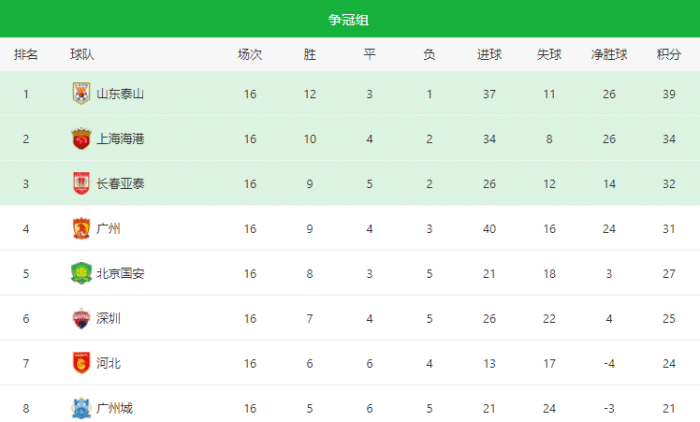The height and width of the screenshot is (422, 700).
Task: Click the 净胜球 goal difference header
Action: tap(609, 55)
